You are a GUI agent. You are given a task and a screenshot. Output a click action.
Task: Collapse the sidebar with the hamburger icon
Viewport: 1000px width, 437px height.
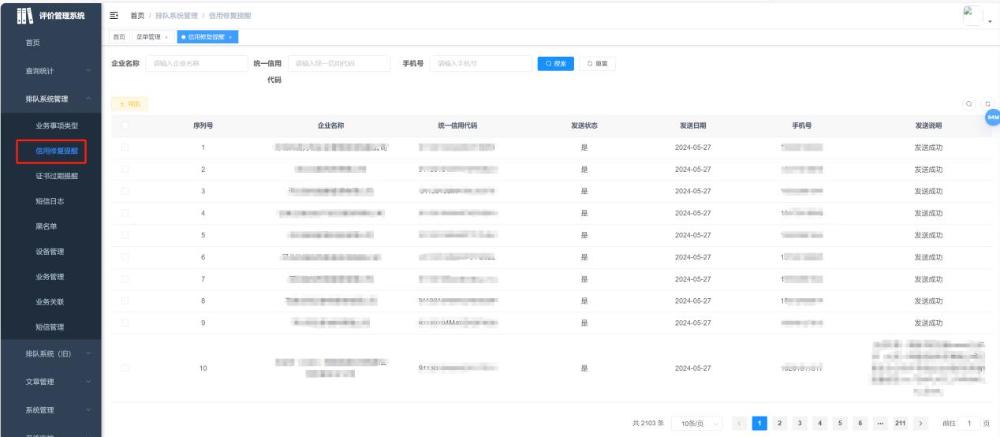coord(113,15)
